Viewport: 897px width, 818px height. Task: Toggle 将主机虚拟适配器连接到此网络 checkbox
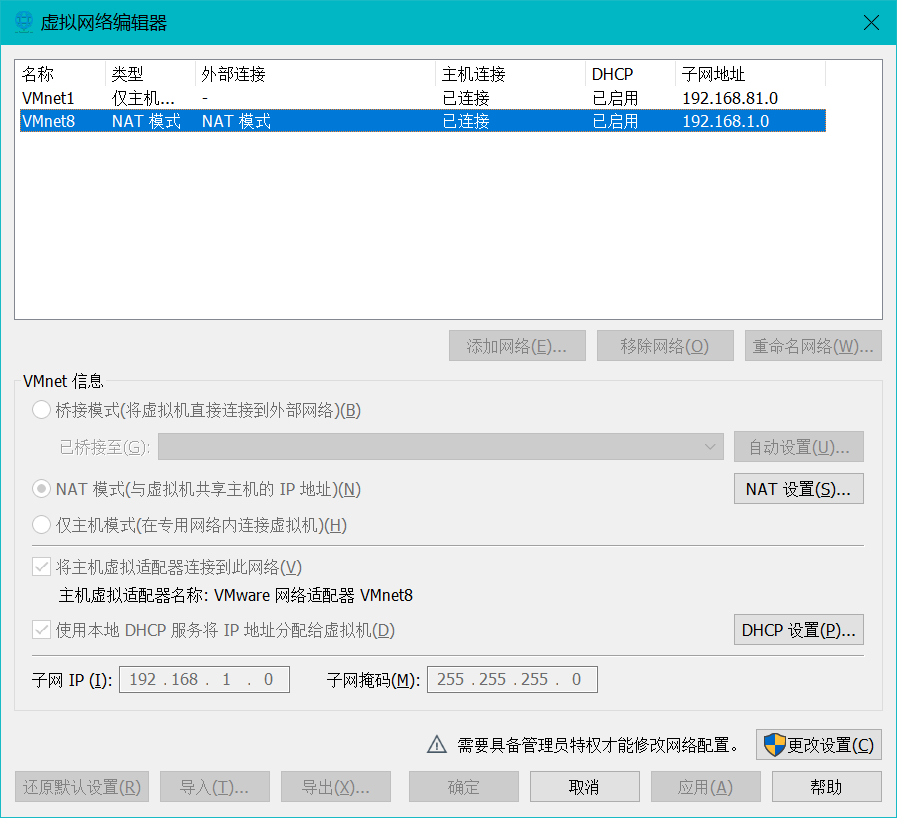41,567
